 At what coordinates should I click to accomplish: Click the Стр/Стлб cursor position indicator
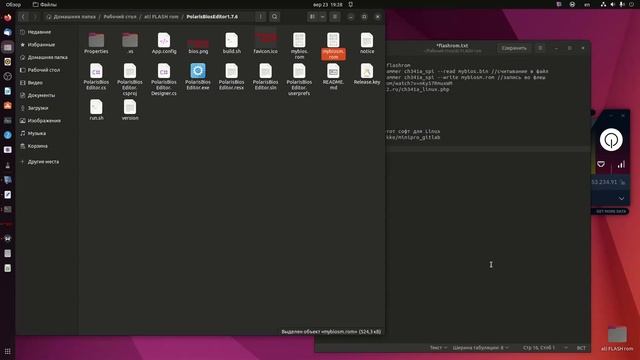pyautogui.click(x=539, y=348)
